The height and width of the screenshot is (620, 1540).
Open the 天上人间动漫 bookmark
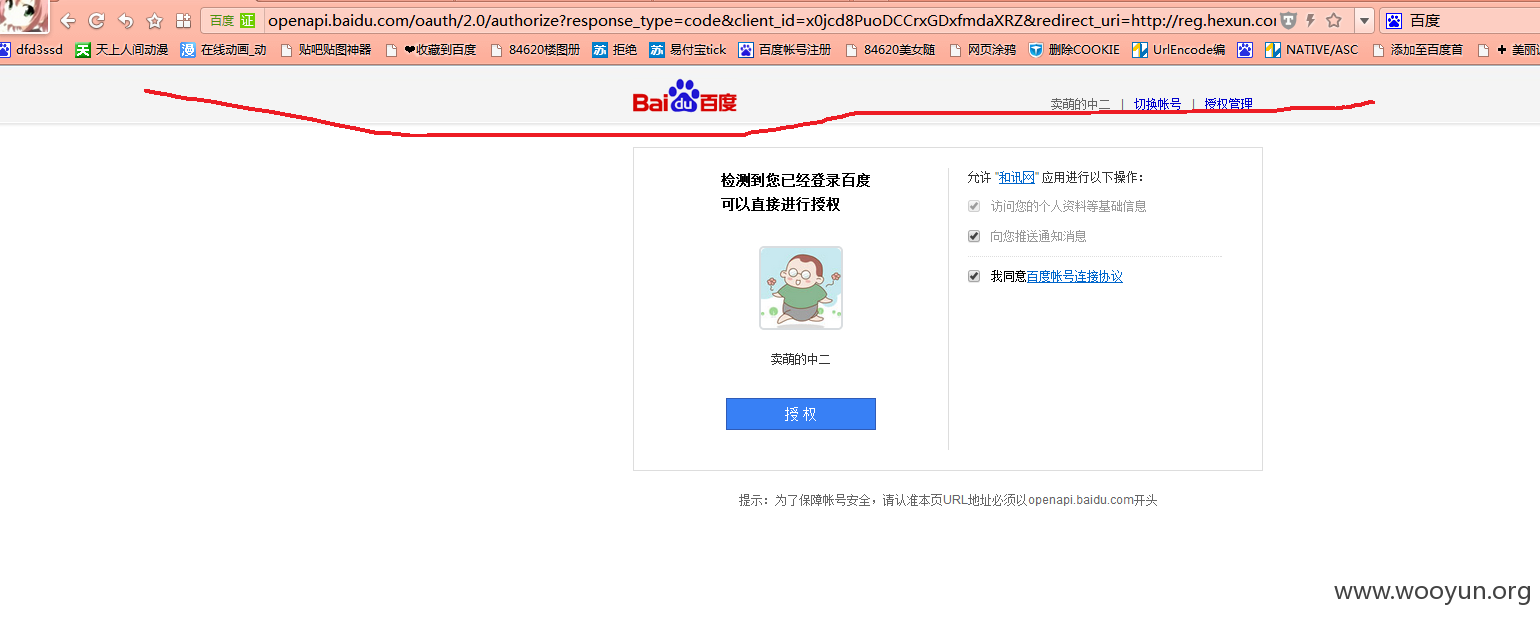(x=122, y=50)
